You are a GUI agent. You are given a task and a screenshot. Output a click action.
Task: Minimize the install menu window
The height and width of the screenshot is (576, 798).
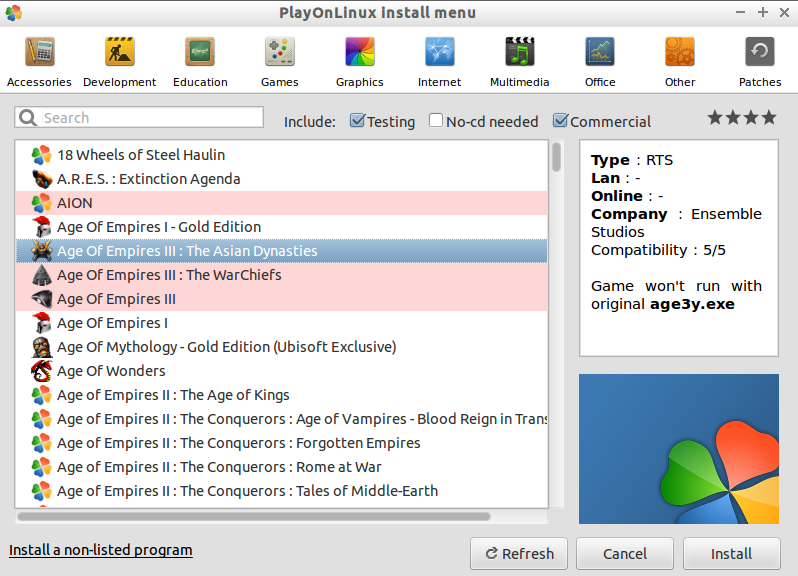click(740, 13)
